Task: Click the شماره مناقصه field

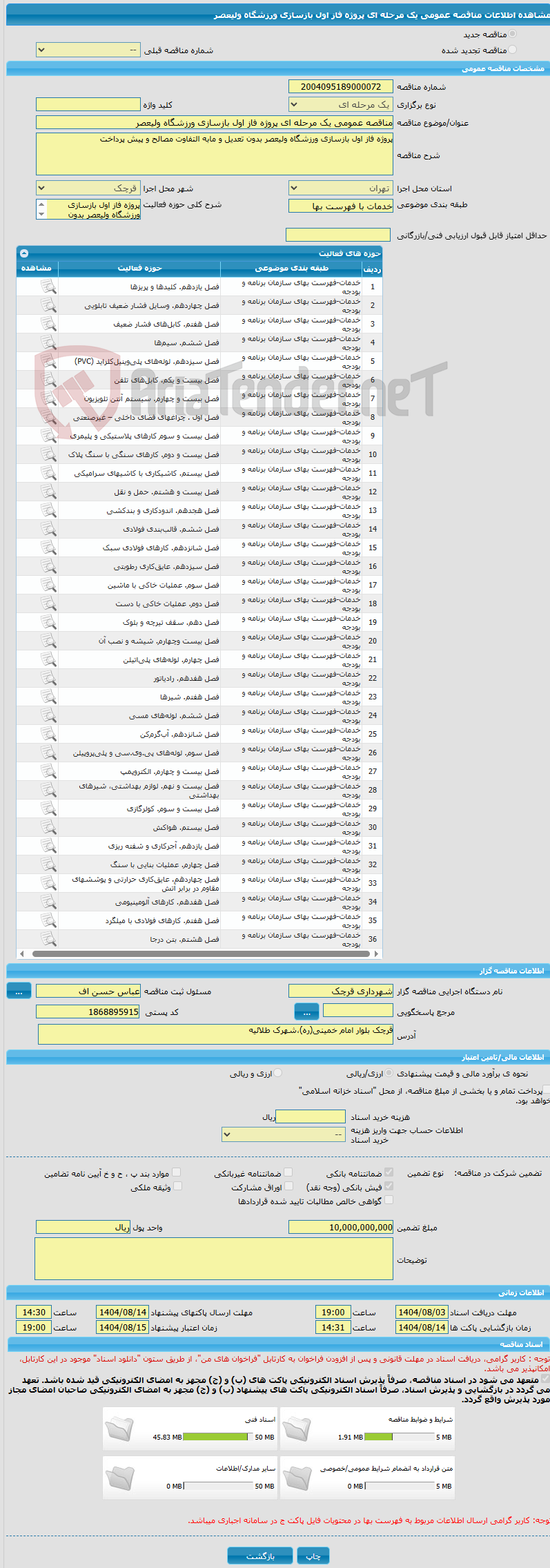Action: tap(341, 86)
